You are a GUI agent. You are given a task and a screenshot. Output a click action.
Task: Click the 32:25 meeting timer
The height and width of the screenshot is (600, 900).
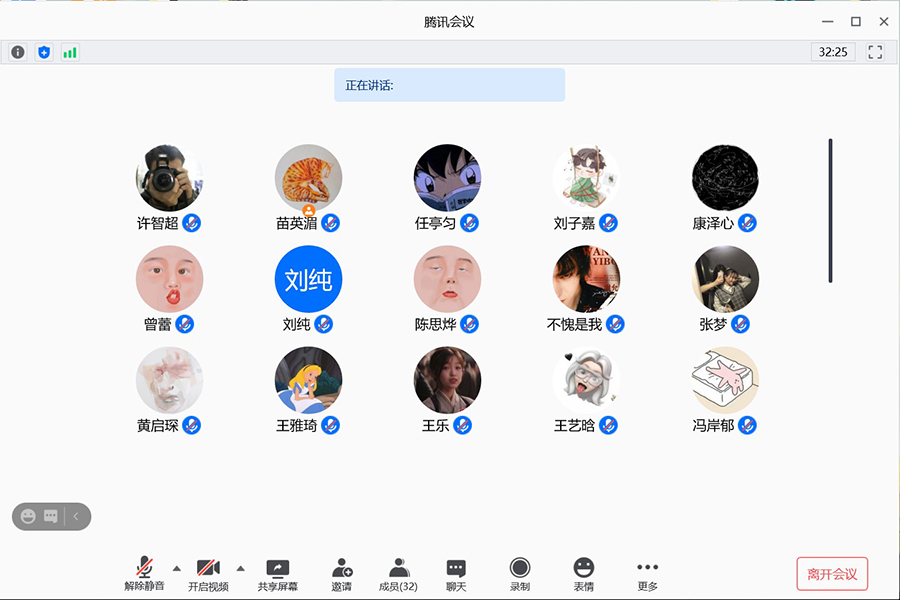click(833, 52)
